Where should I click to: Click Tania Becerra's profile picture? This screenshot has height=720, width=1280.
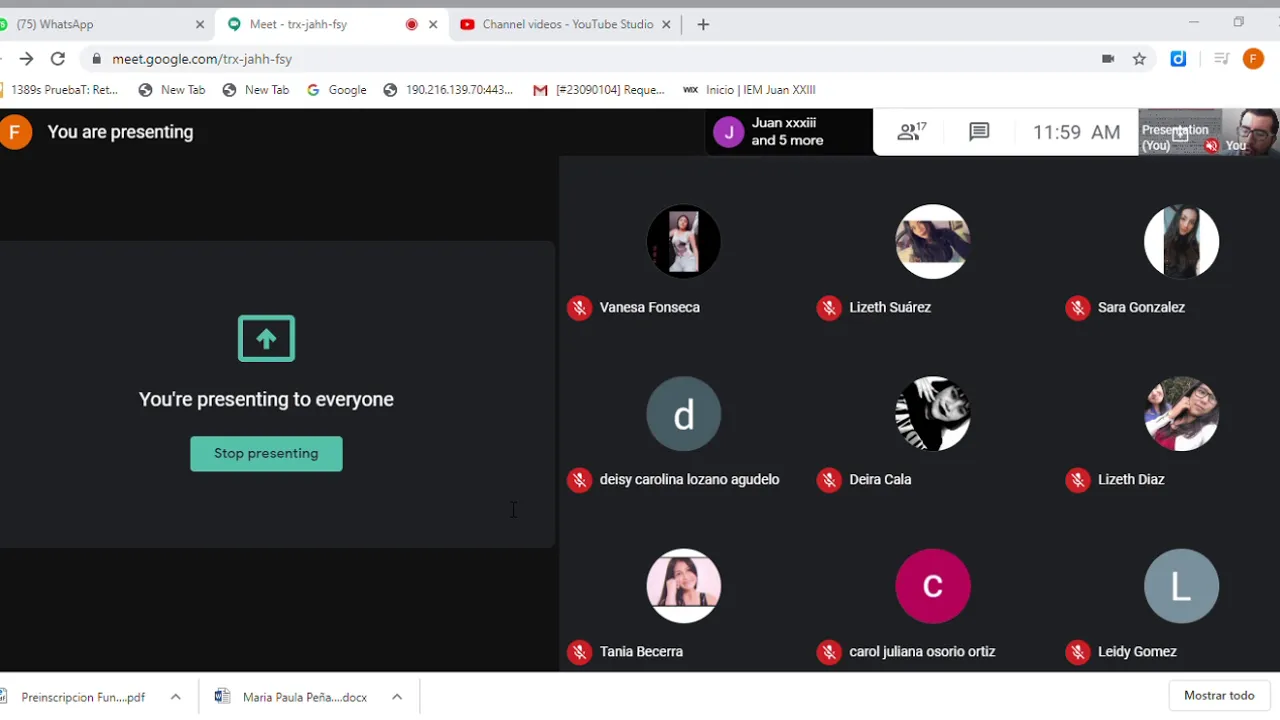click(684, 586)
